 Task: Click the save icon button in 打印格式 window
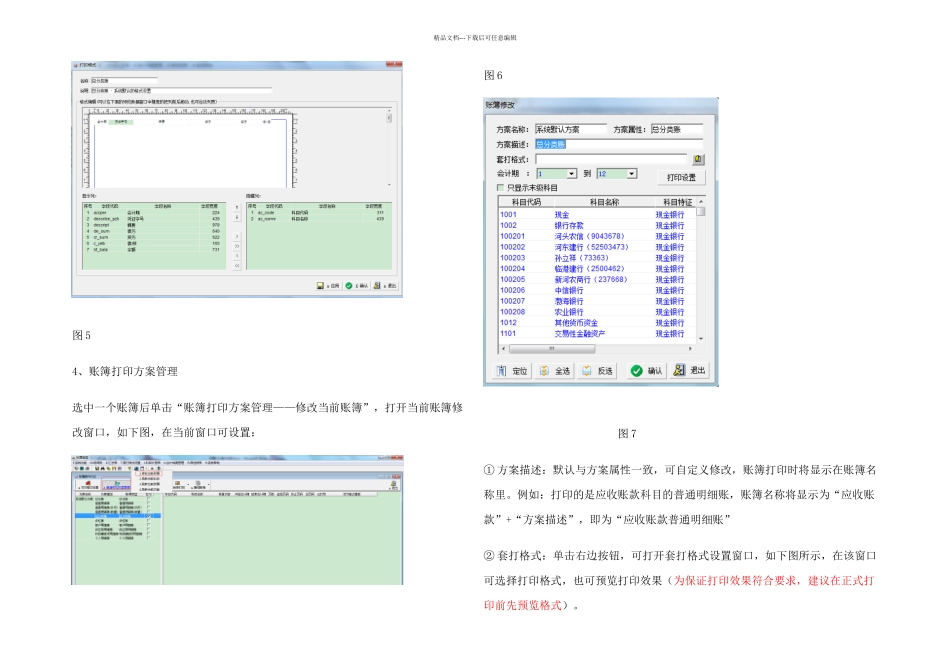tap(327, 286)
